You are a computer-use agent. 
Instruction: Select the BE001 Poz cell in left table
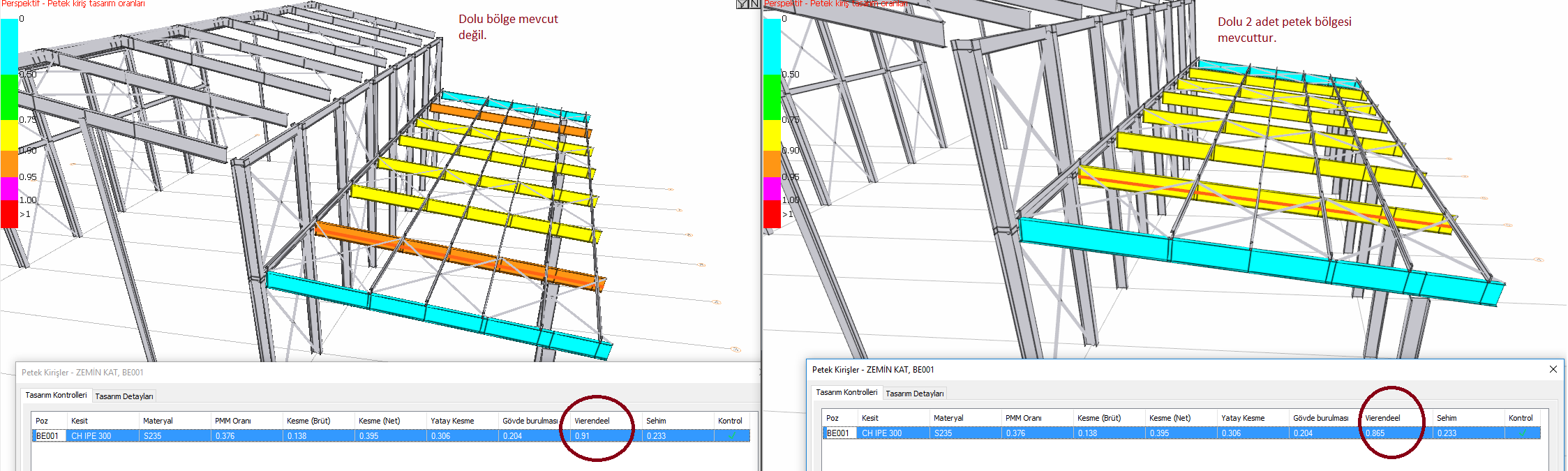pos(47,435)
